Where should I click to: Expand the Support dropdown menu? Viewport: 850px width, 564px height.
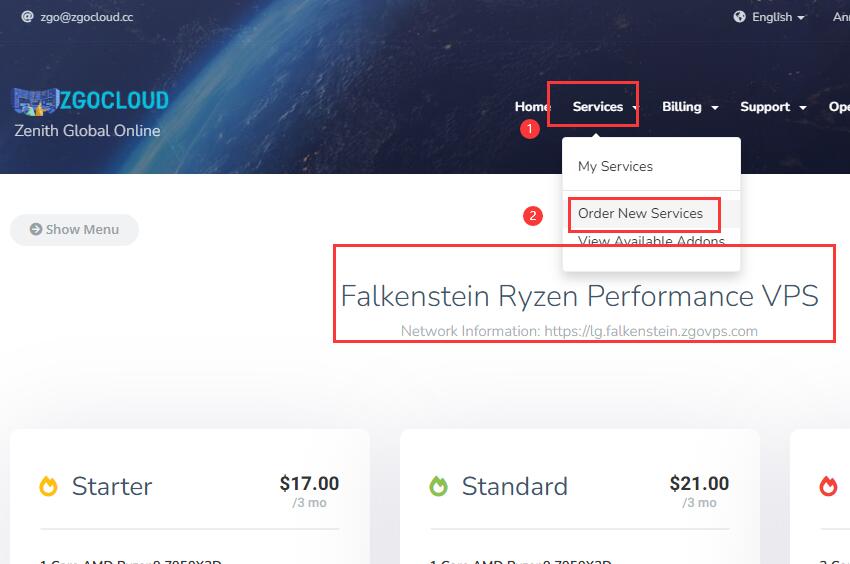[773, 107]
